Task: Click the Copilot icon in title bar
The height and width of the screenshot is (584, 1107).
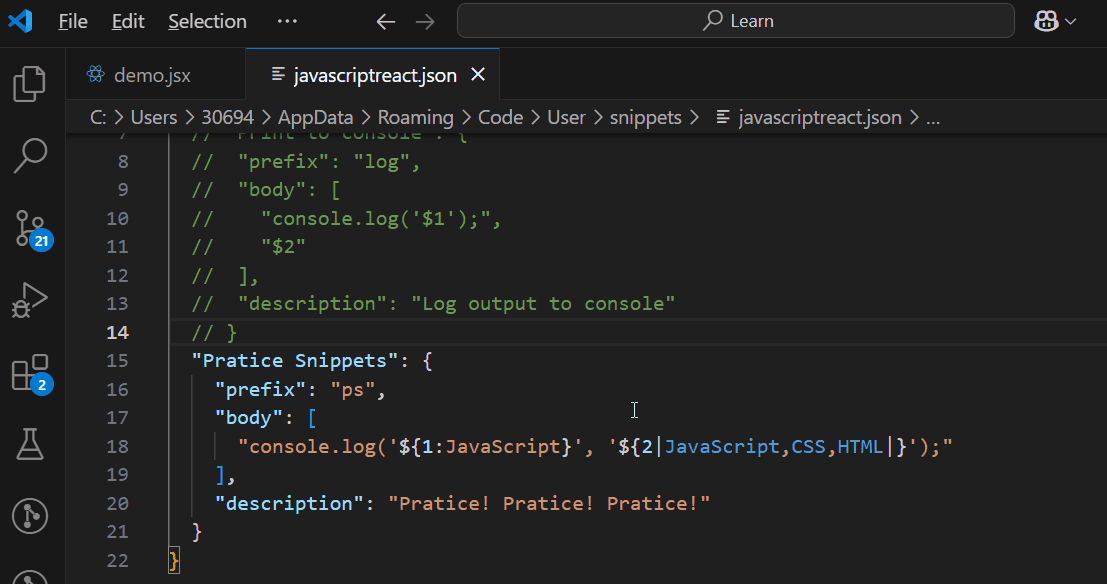Action: [1046, 20]
